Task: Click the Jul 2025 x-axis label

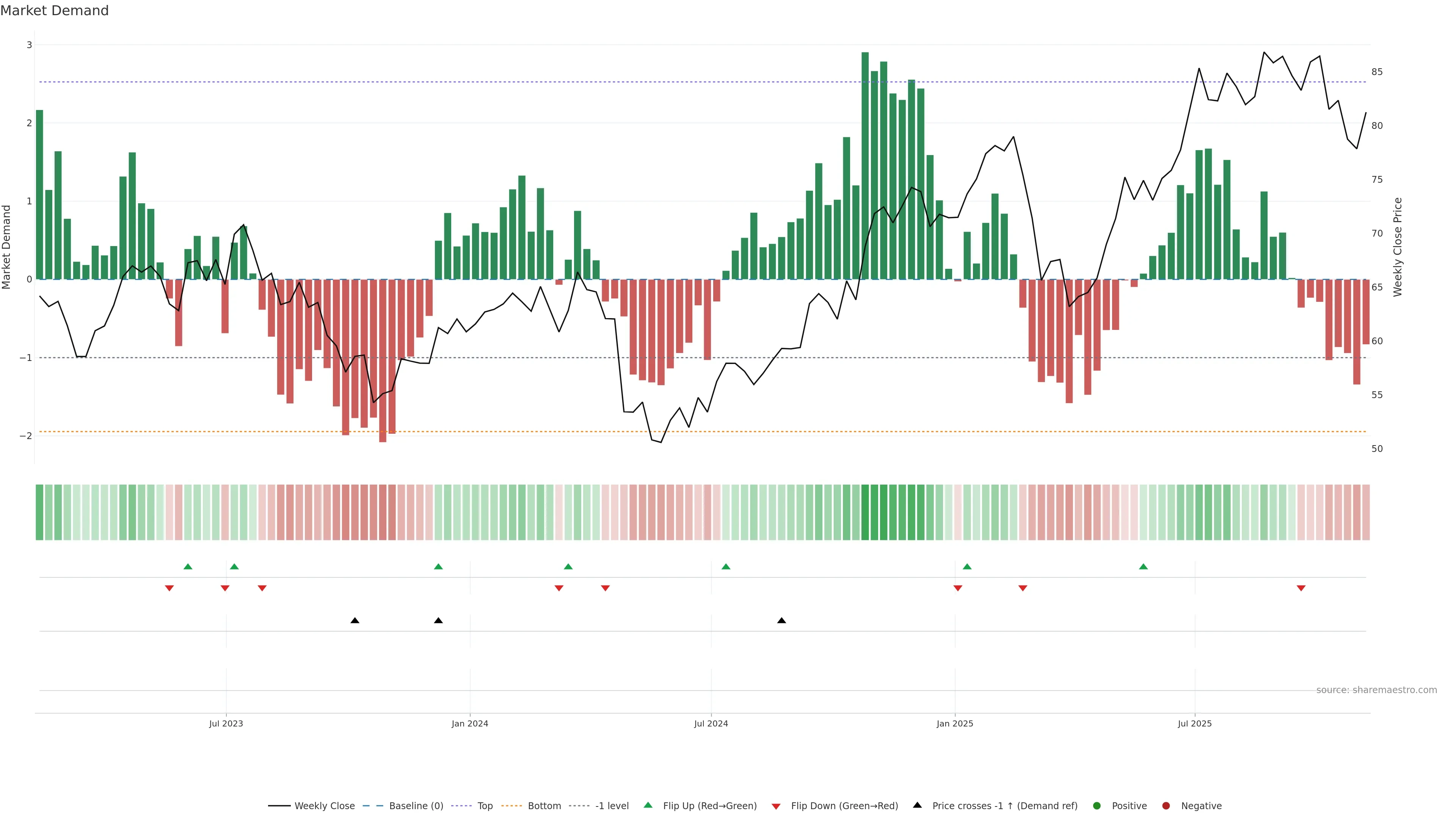Action: pos(1195,724)
